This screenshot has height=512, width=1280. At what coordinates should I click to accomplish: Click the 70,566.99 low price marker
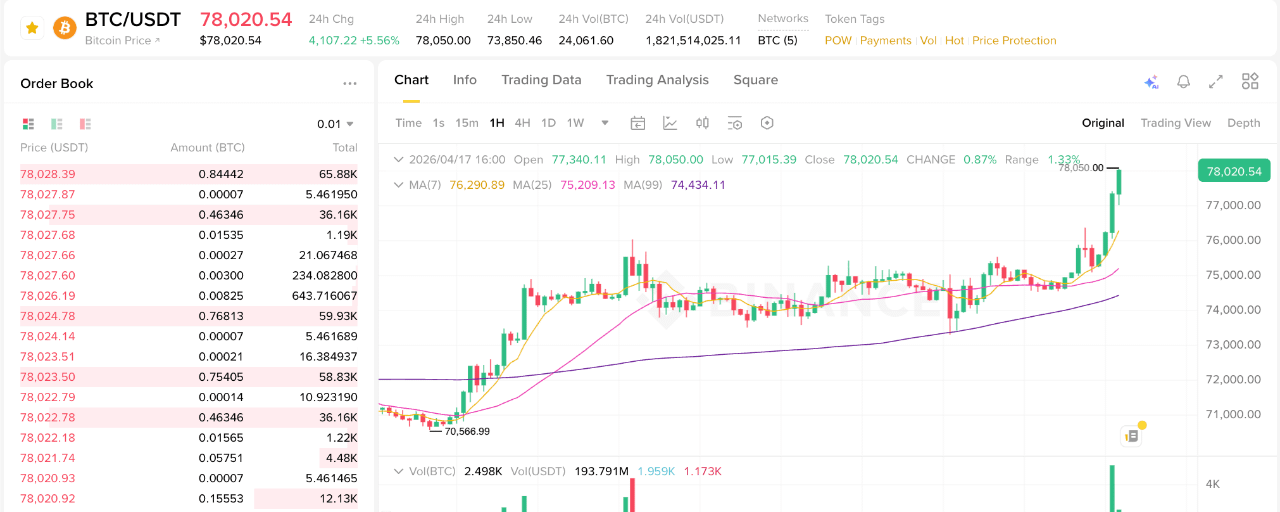pyautogui.click(x=467, y=431)
